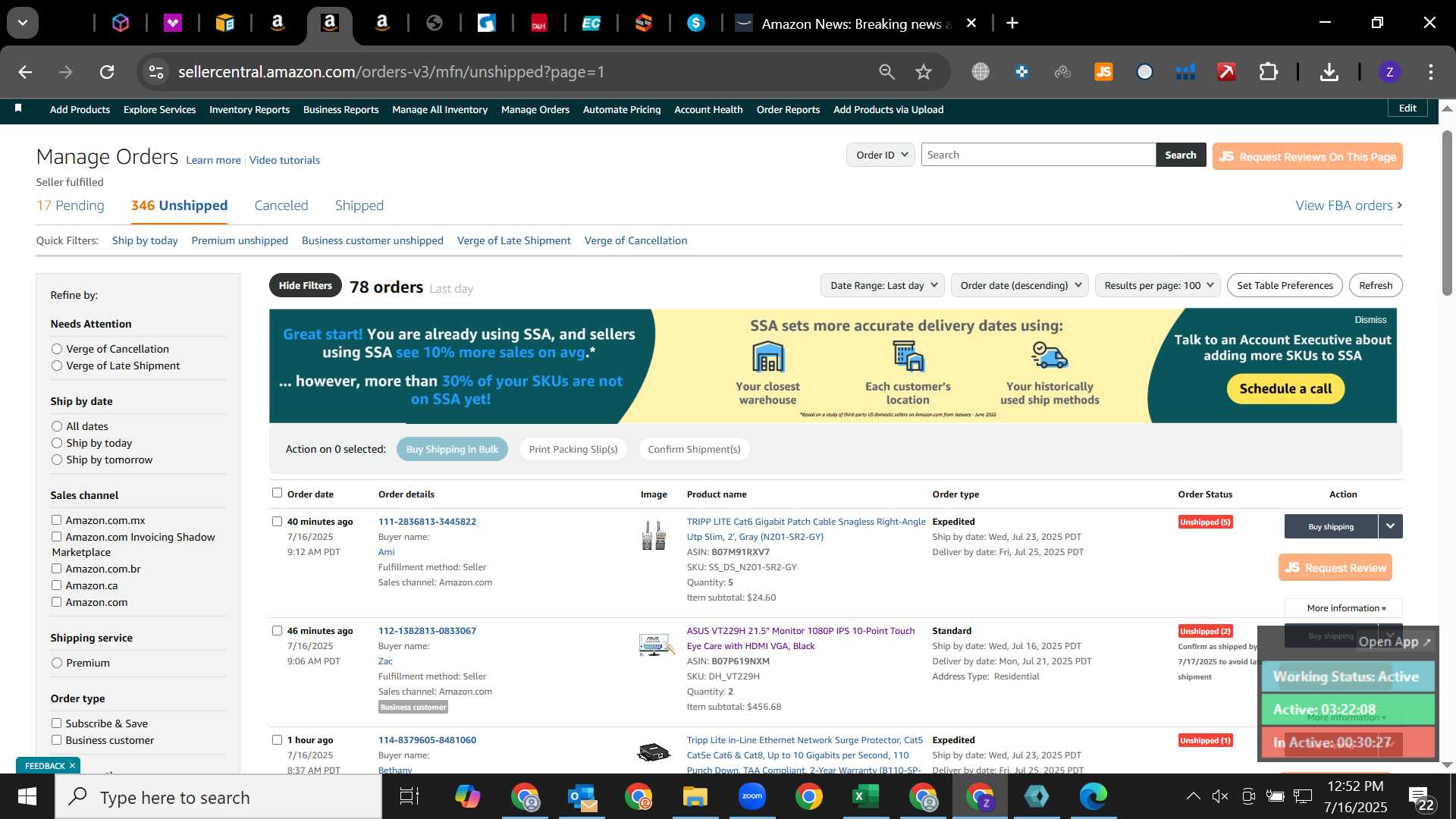The image size is (1456, 819).
Task: Open Business Reports menu item
Action: click(x=340, y=109)
